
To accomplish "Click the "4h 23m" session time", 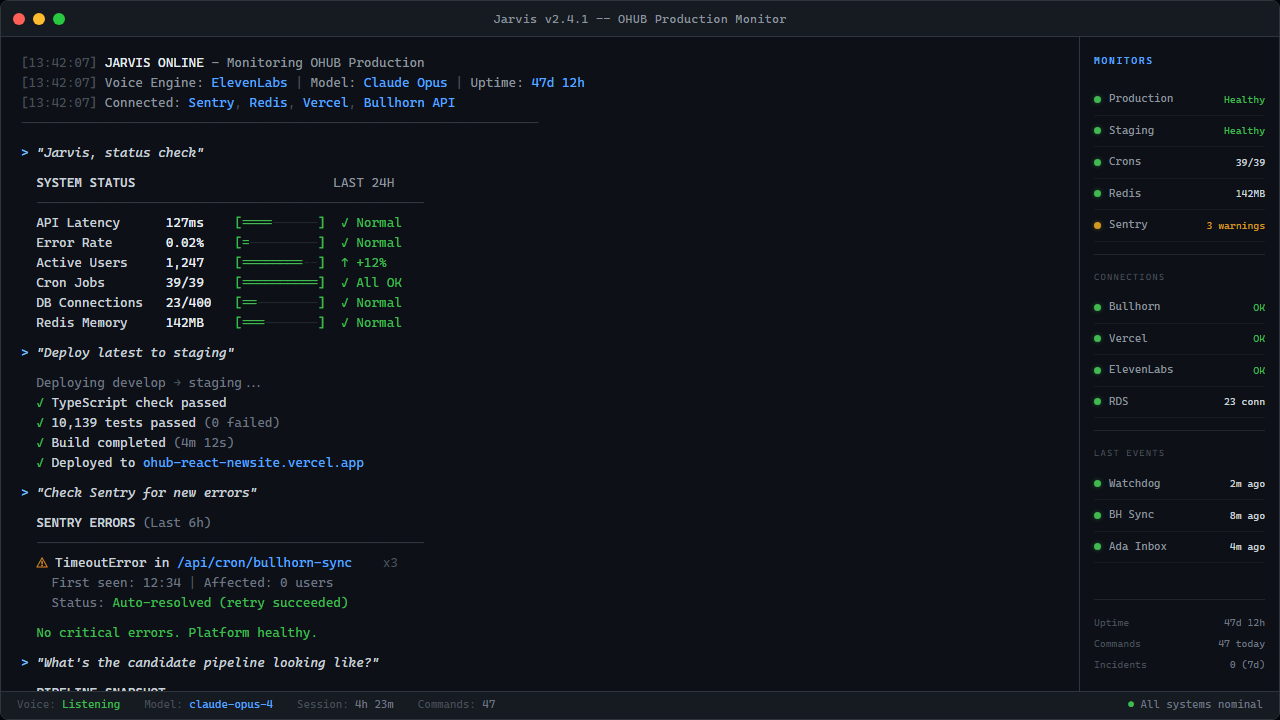I will point(374,704).
